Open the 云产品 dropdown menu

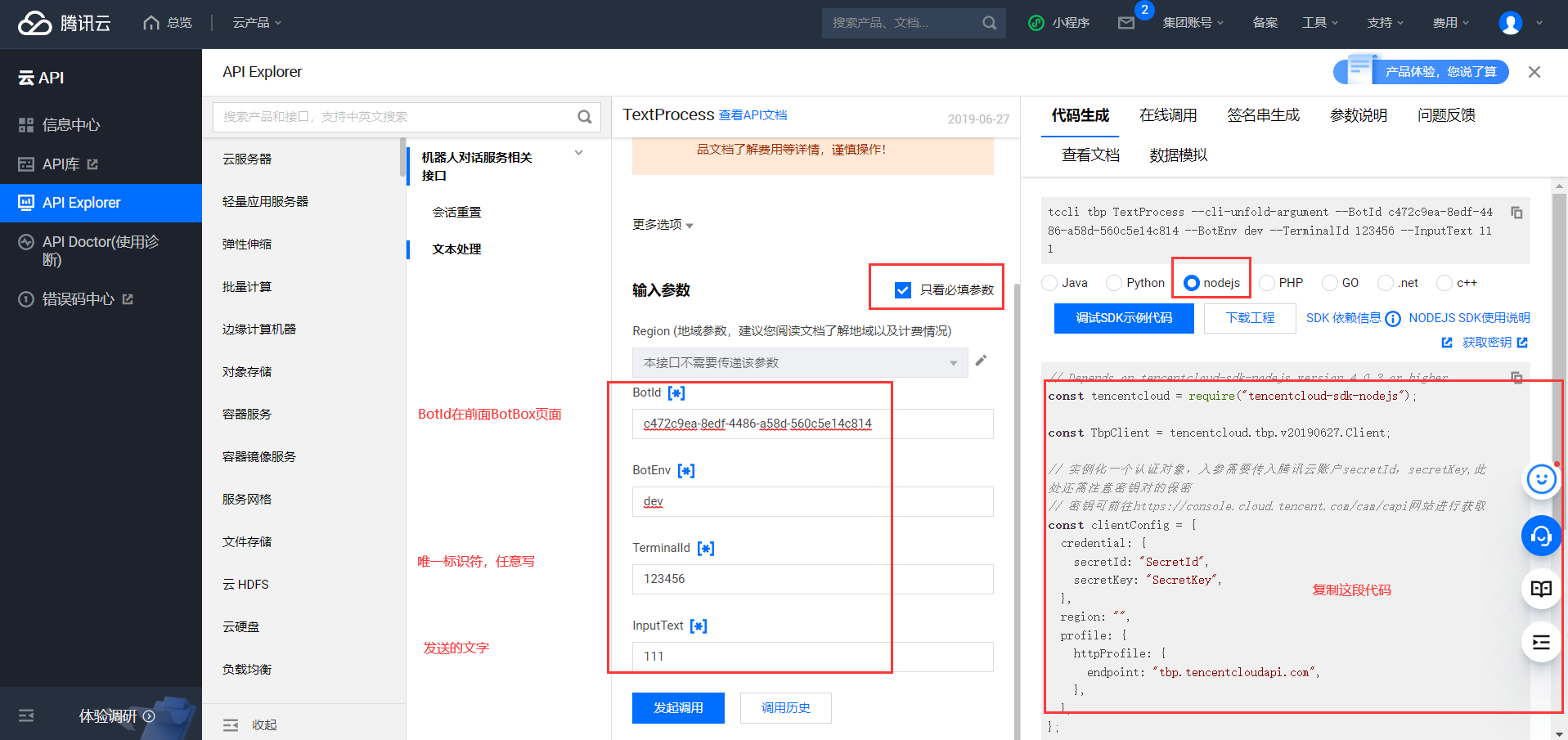coord(257,23)
